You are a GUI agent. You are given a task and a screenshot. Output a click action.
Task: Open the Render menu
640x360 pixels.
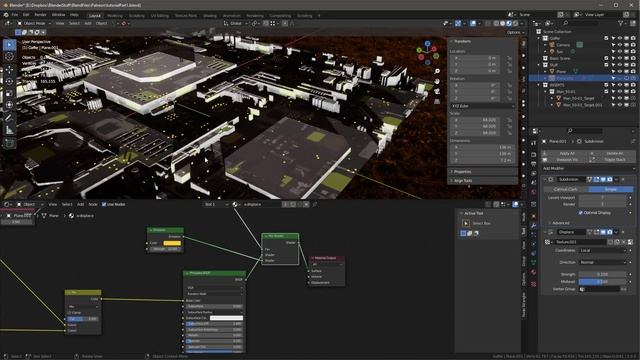(x=40, y=15)
